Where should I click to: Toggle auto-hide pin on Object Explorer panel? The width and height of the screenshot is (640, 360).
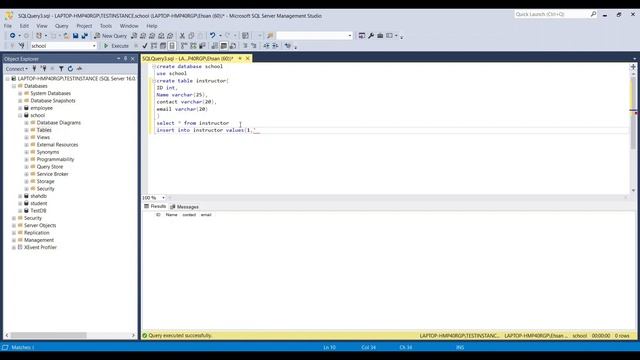point(125,59)
